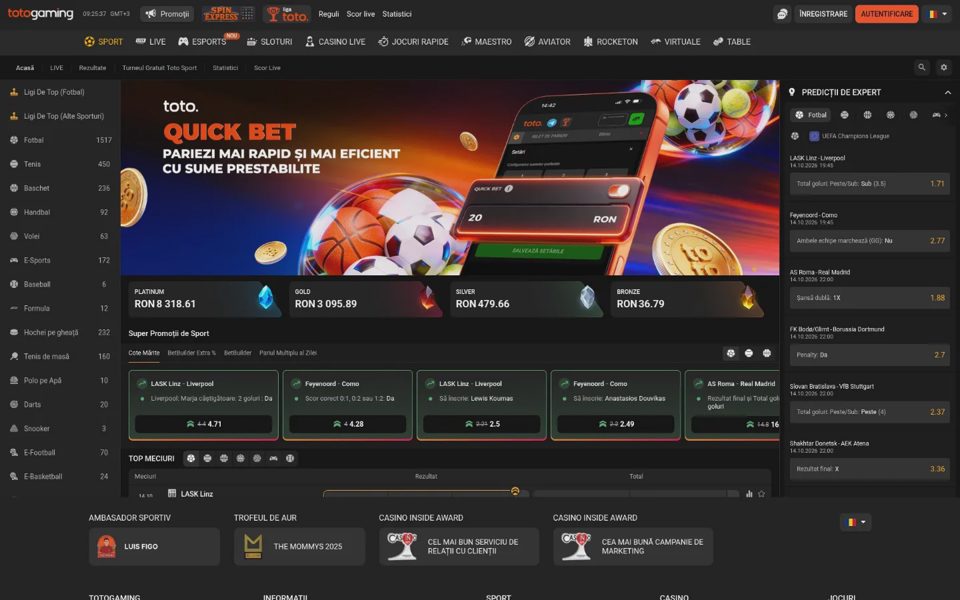960x600 pixels.
Task: Open CASINO LIVE main menu
Action: point(336,42)
